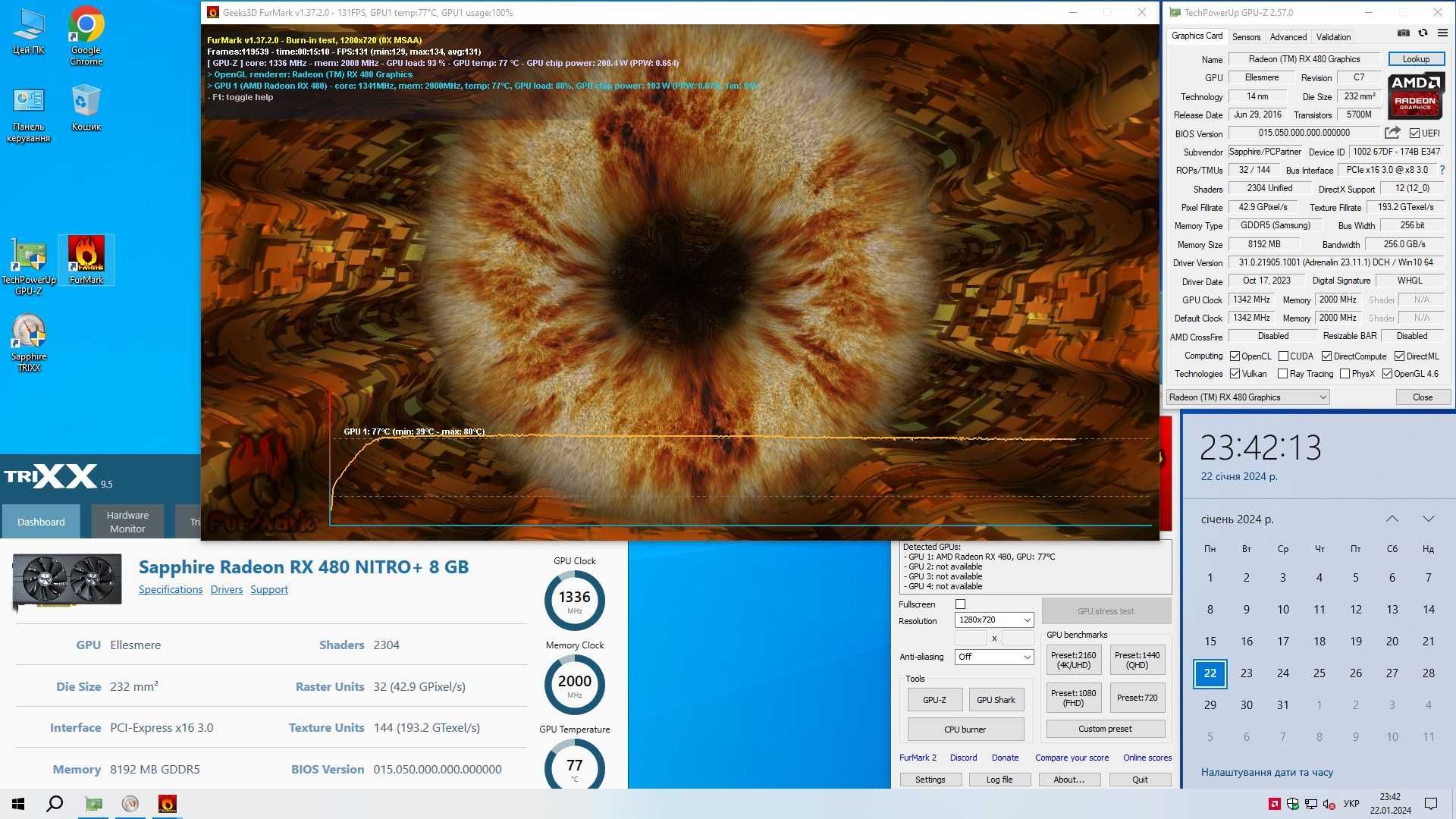This screenshot has width=1456, height=819.
Task: Toggle the UEFI checkbox in GPU-Z
Action: point(1414,133)
